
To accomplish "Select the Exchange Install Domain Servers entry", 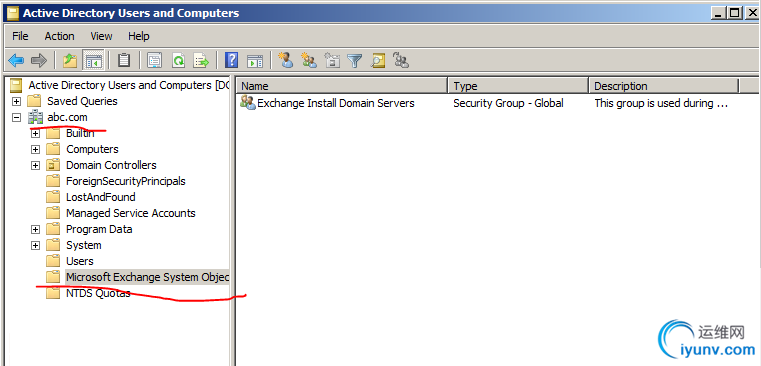I will click(x=336, y=103).
